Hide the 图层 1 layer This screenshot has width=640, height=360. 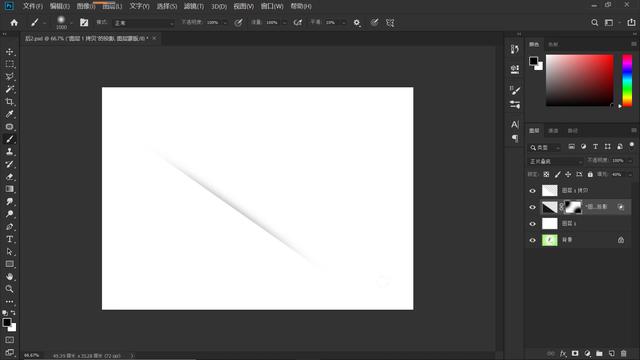[532, 224]
